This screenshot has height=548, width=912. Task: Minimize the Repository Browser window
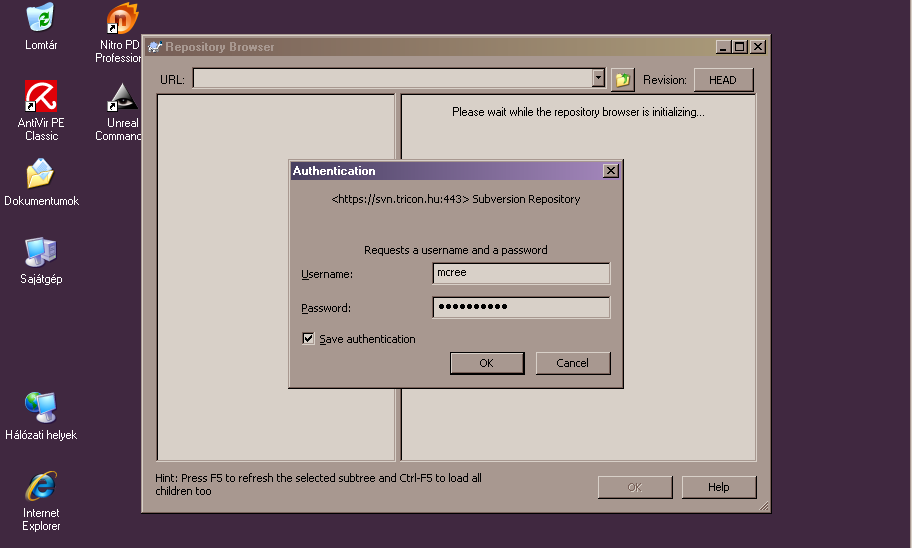[x=723, y=47]
